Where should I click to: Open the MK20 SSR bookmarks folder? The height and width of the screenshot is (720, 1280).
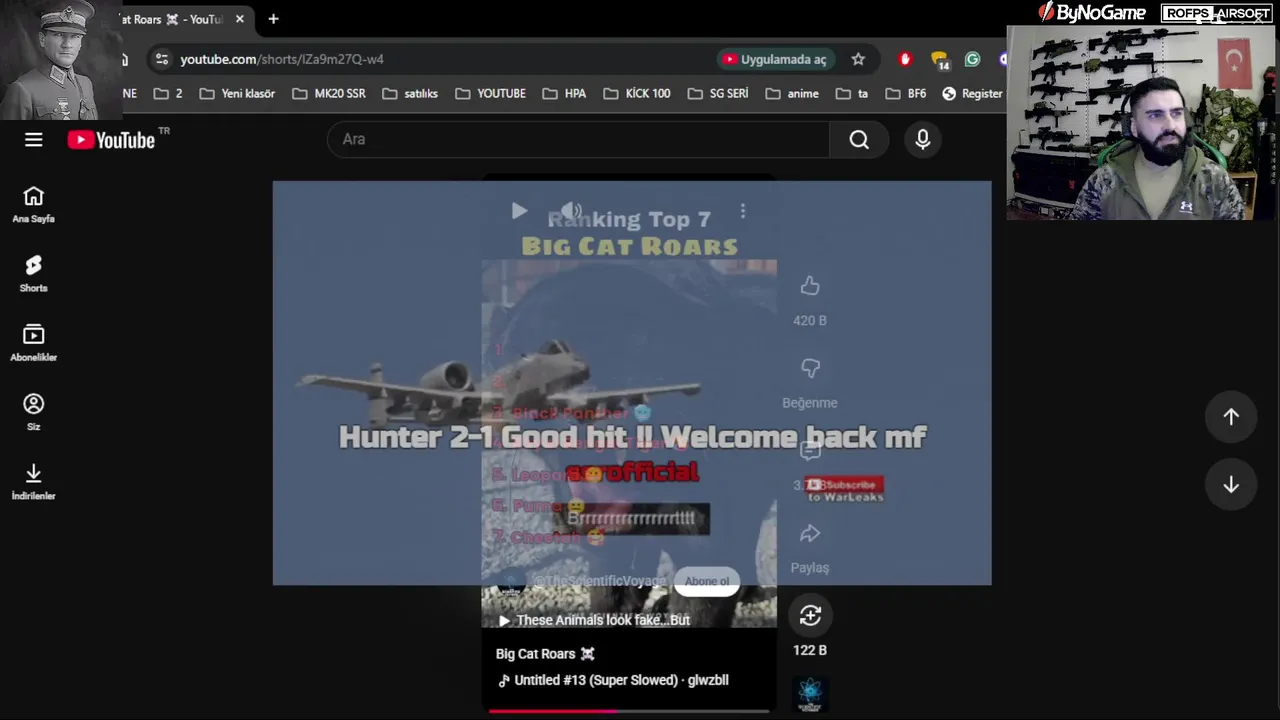[x=329, y=93]
